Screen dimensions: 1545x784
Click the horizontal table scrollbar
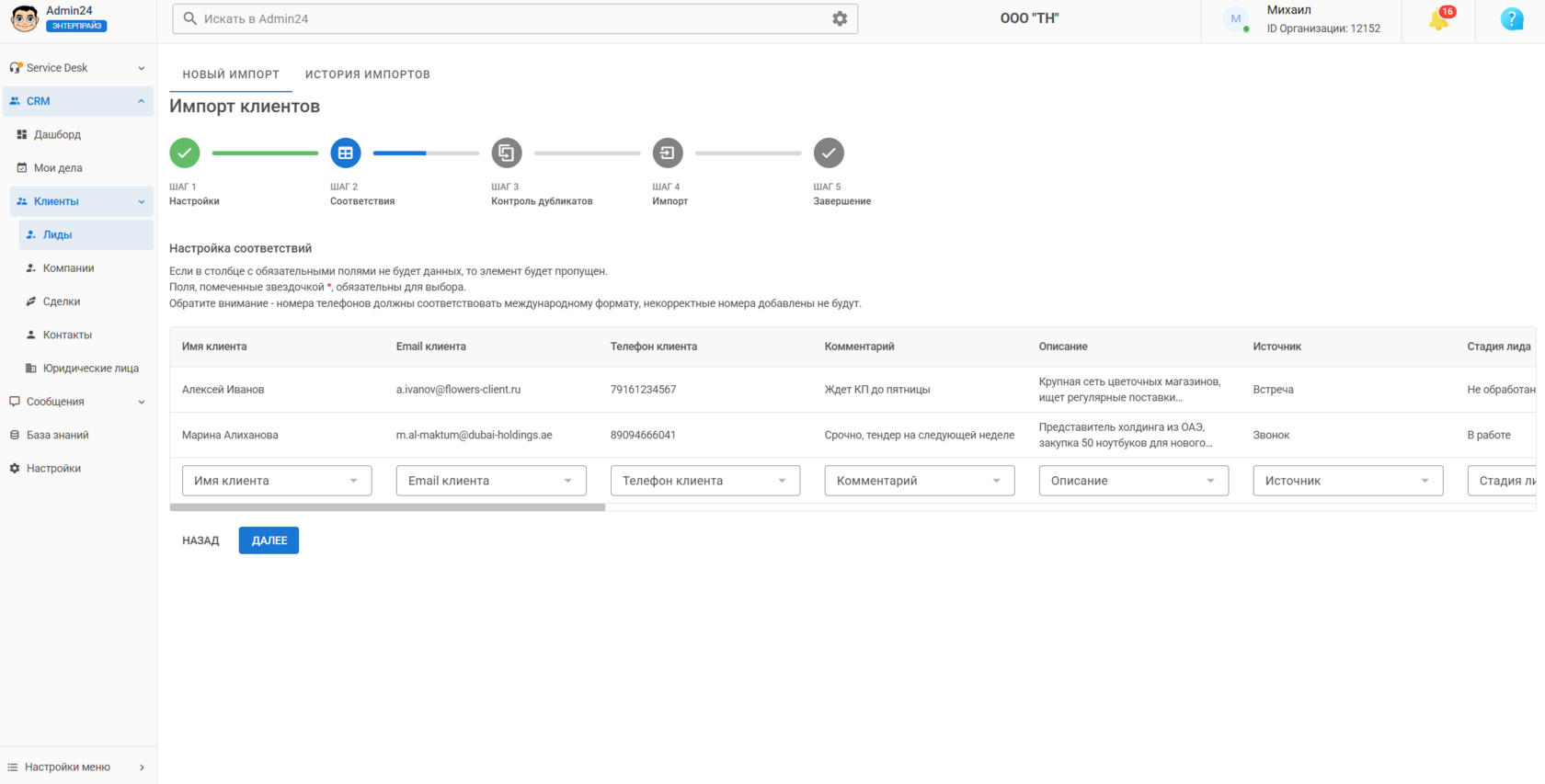[x=387, y=507]
